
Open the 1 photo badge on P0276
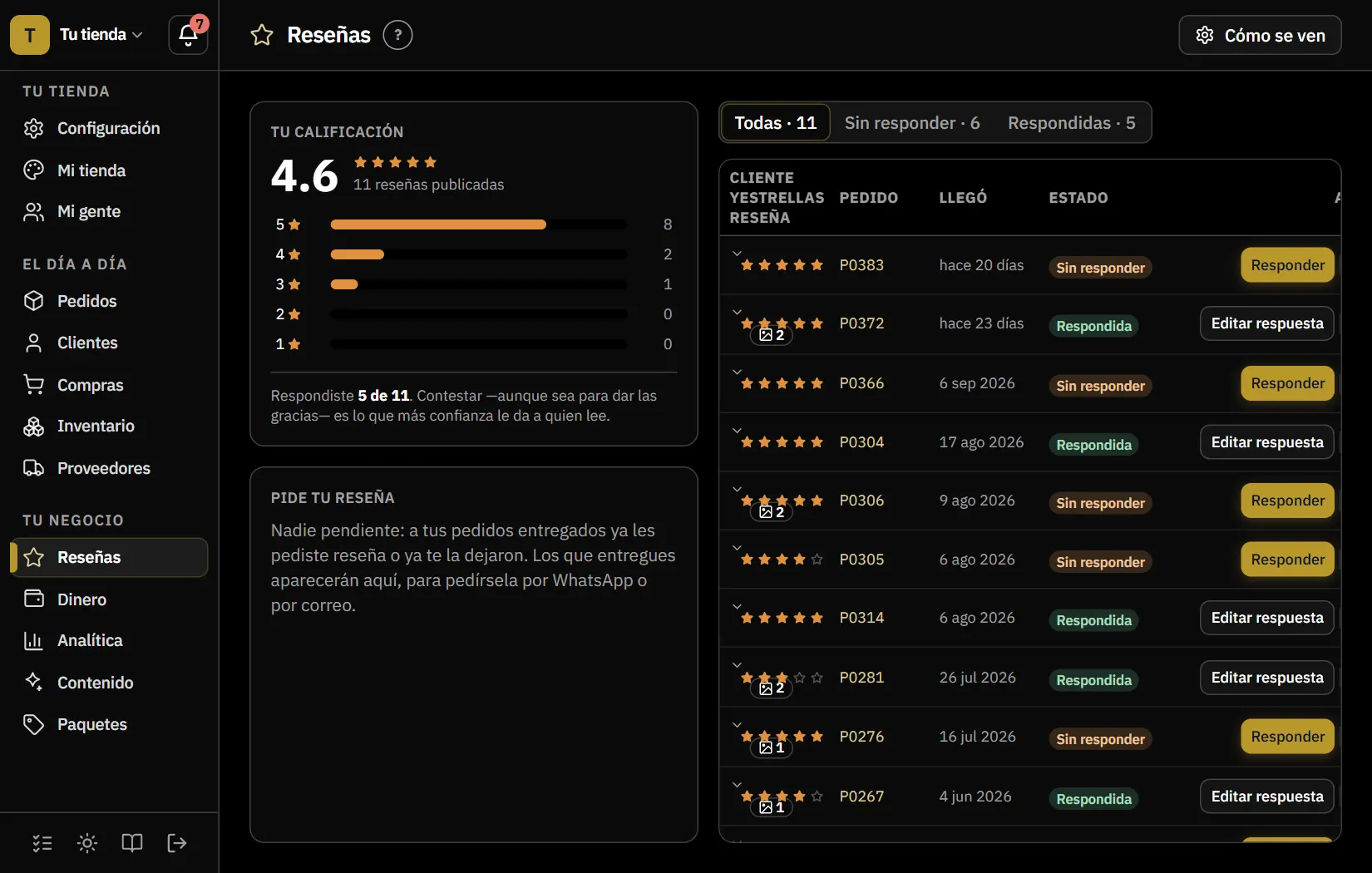tap(772, 747)
